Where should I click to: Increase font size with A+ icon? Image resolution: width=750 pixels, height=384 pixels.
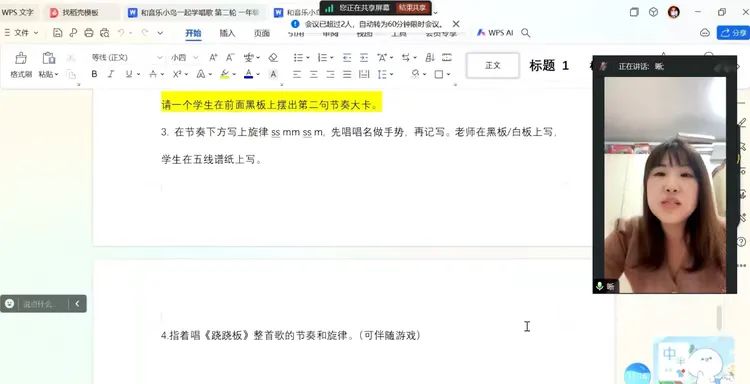click(x=213, y=57)
